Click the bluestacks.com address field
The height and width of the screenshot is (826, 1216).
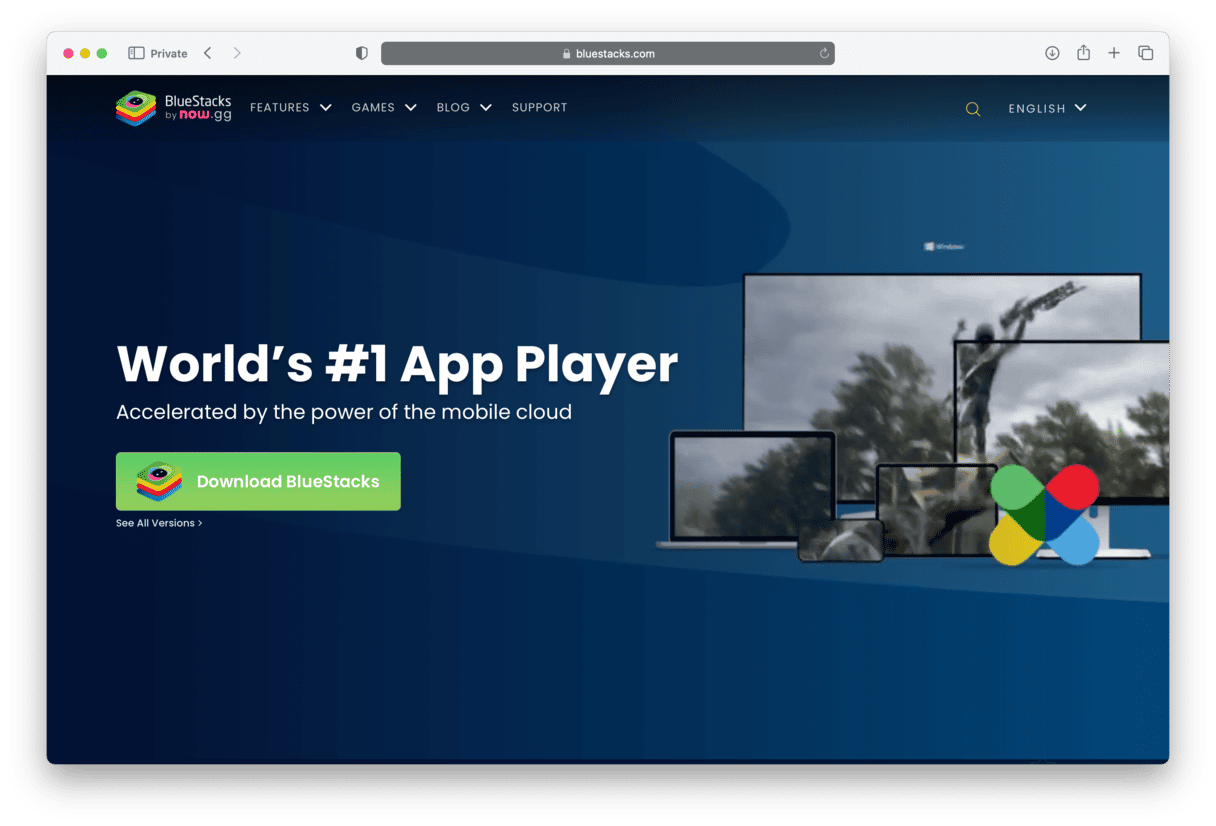click(x=608, y=54)
